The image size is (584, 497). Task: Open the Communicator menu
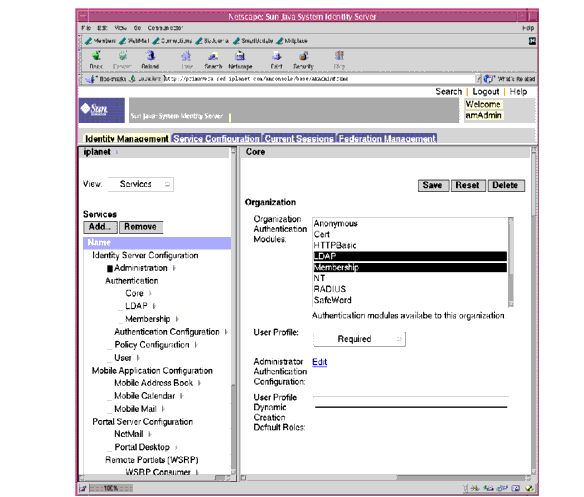pyautogui.click(x=165, y=28)
